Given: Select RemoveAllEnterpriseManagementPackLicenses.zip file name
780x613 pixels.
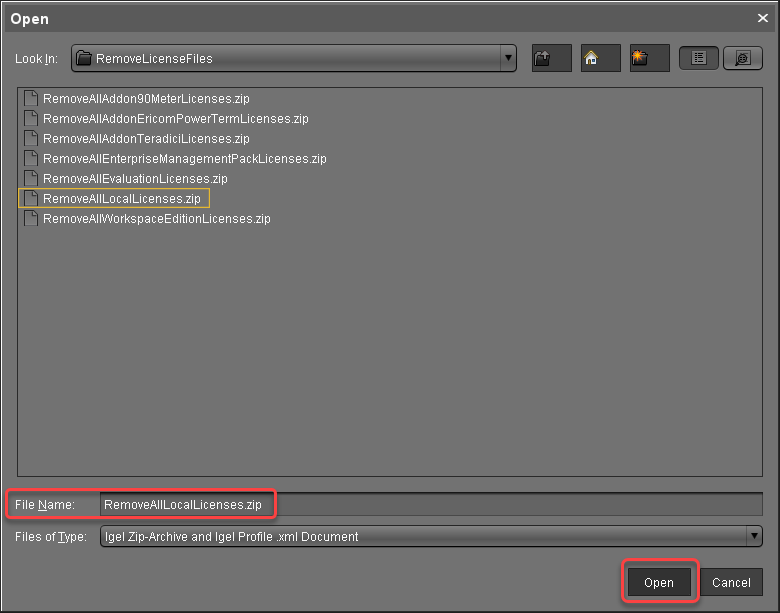Looking at the screenshot, I should click(x=184, y=159).
